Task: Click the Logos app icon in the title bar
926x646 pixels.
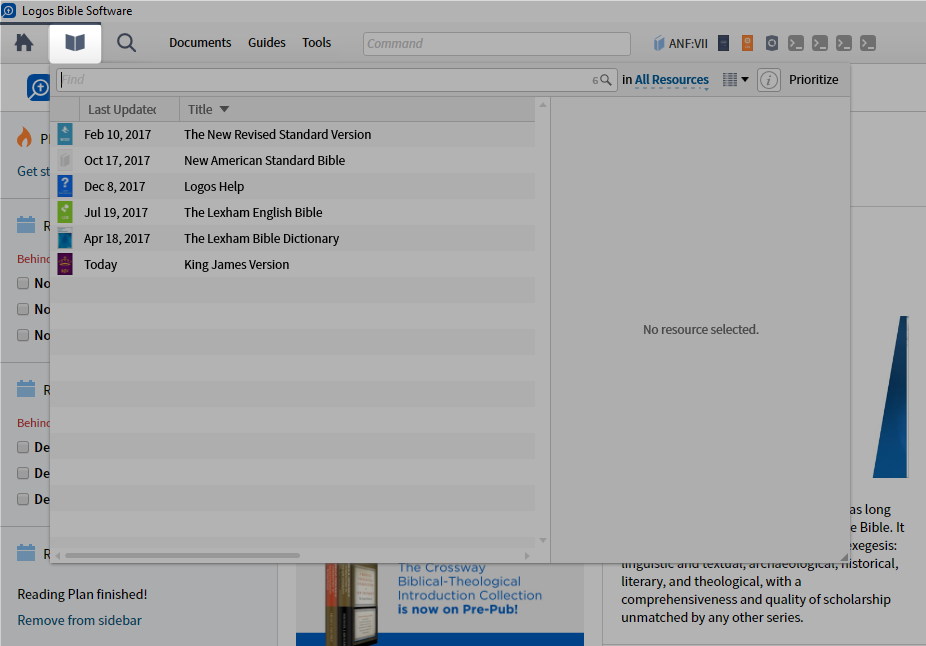Action: 8,11
